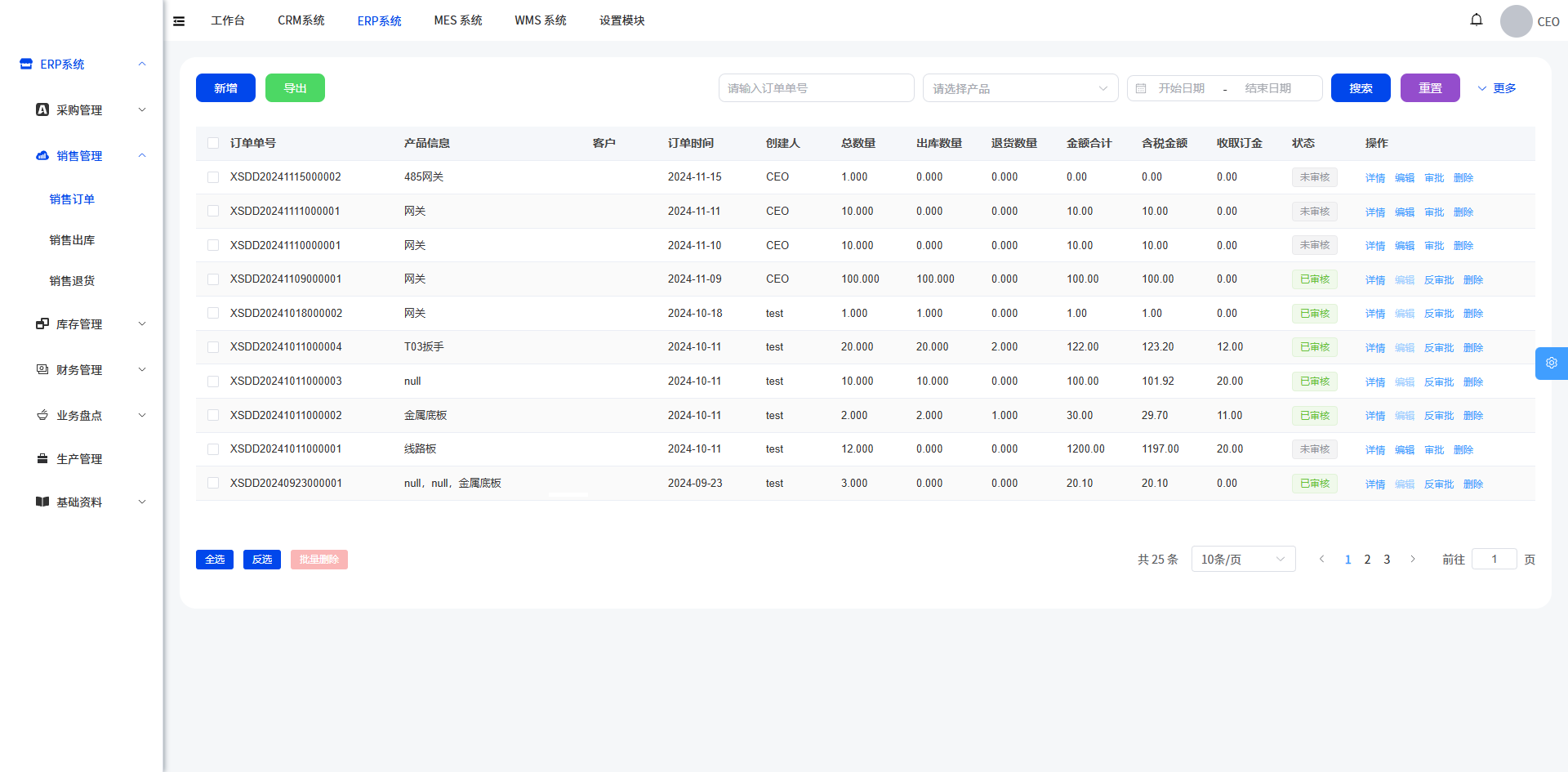
Task: Click the blue 新增 button
Action: (x=225, y=88)
